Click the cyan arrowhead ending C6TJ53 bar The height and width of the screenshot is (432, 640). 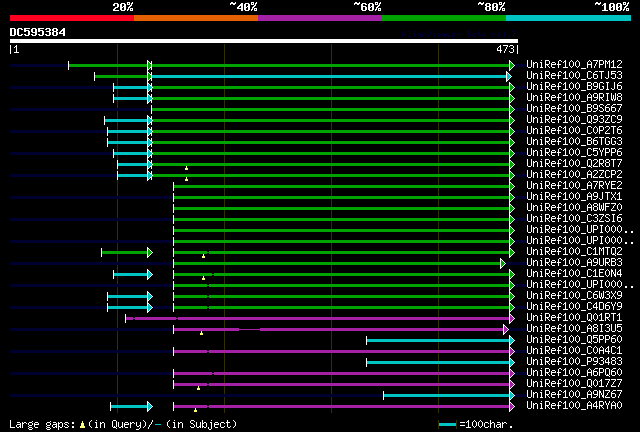509,76
